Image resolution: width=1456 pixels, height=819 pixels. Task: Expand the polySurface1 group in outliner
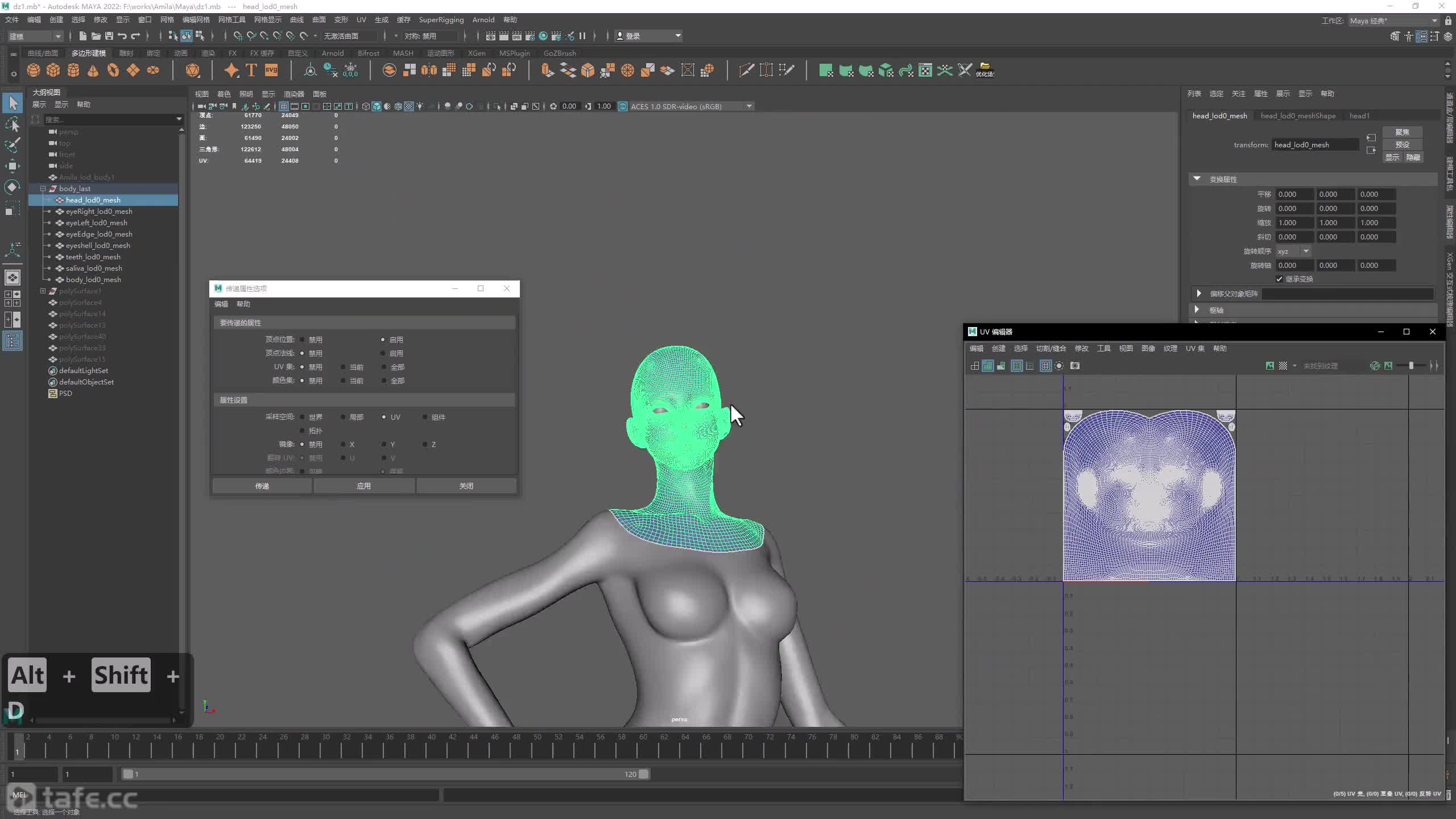pos(43,291)
